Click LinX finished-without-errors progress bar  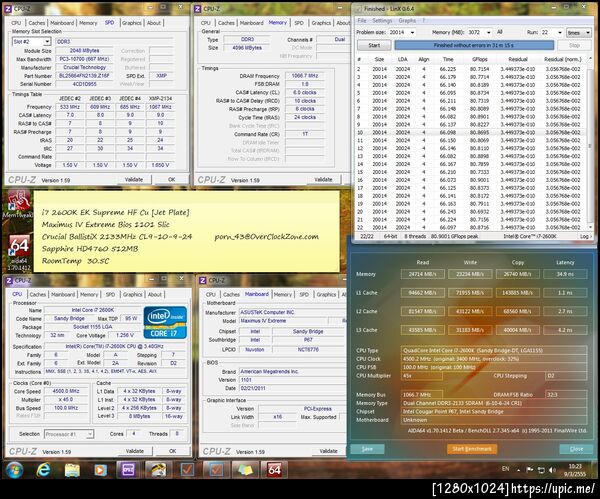[x=474, y=46]
